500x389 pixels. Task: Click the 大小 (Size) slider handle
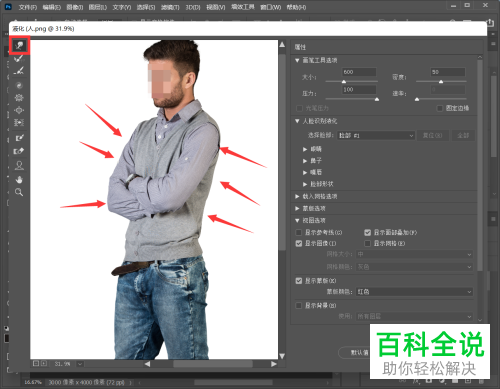344,82
